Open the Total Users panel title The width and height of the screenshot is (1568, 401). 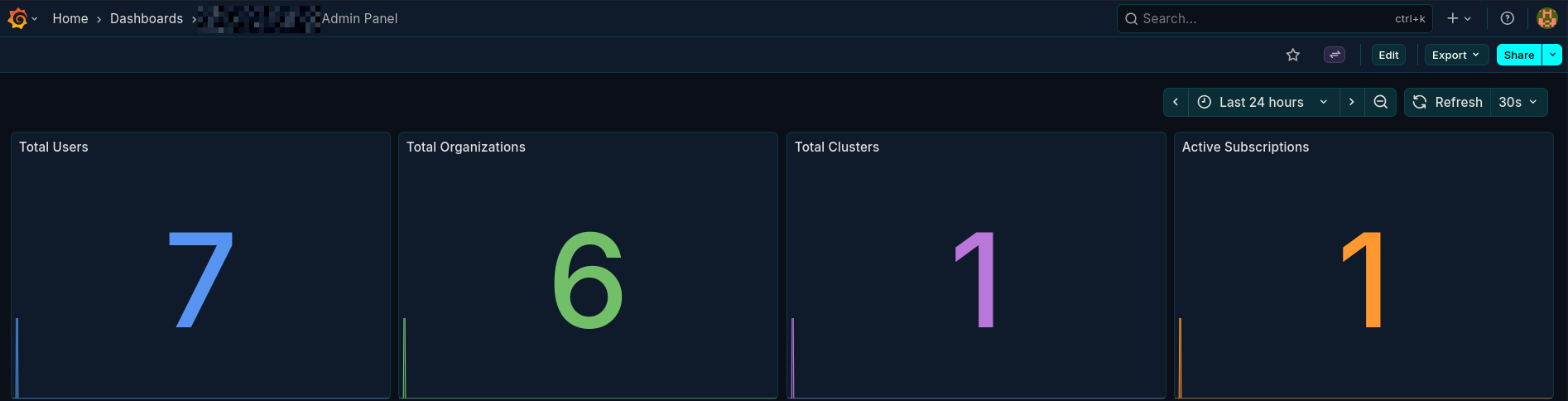(x=54, y=147)
